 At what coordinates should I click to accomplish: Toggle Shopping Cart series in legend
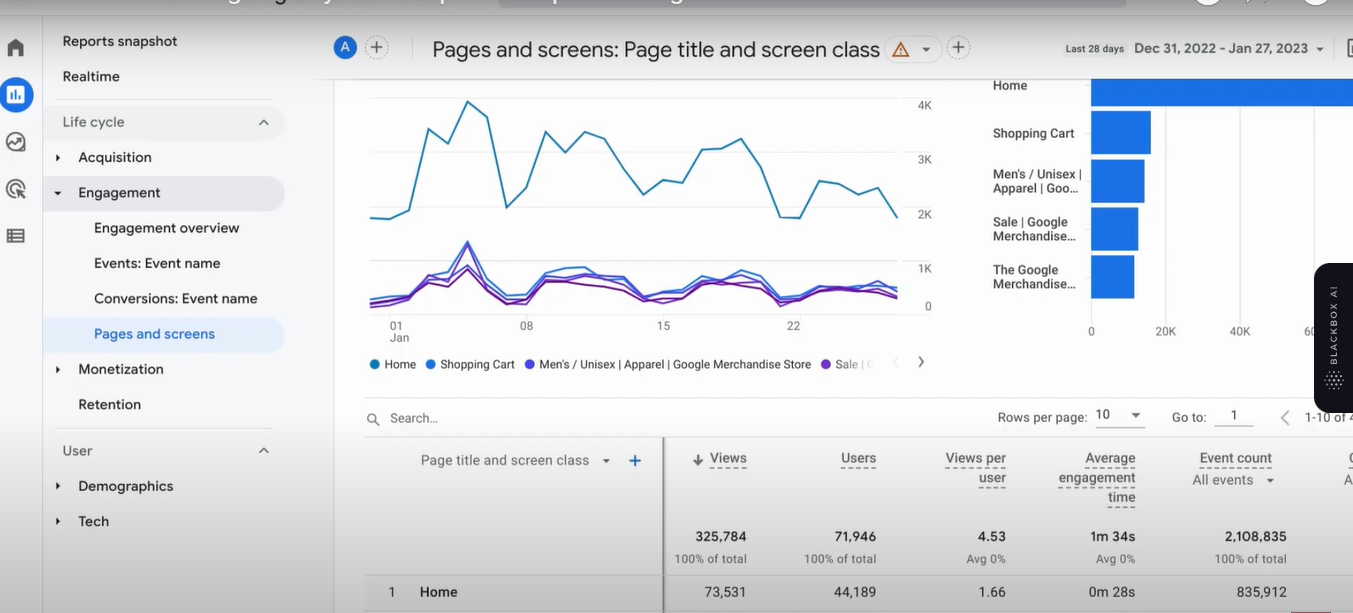[470, 365]
